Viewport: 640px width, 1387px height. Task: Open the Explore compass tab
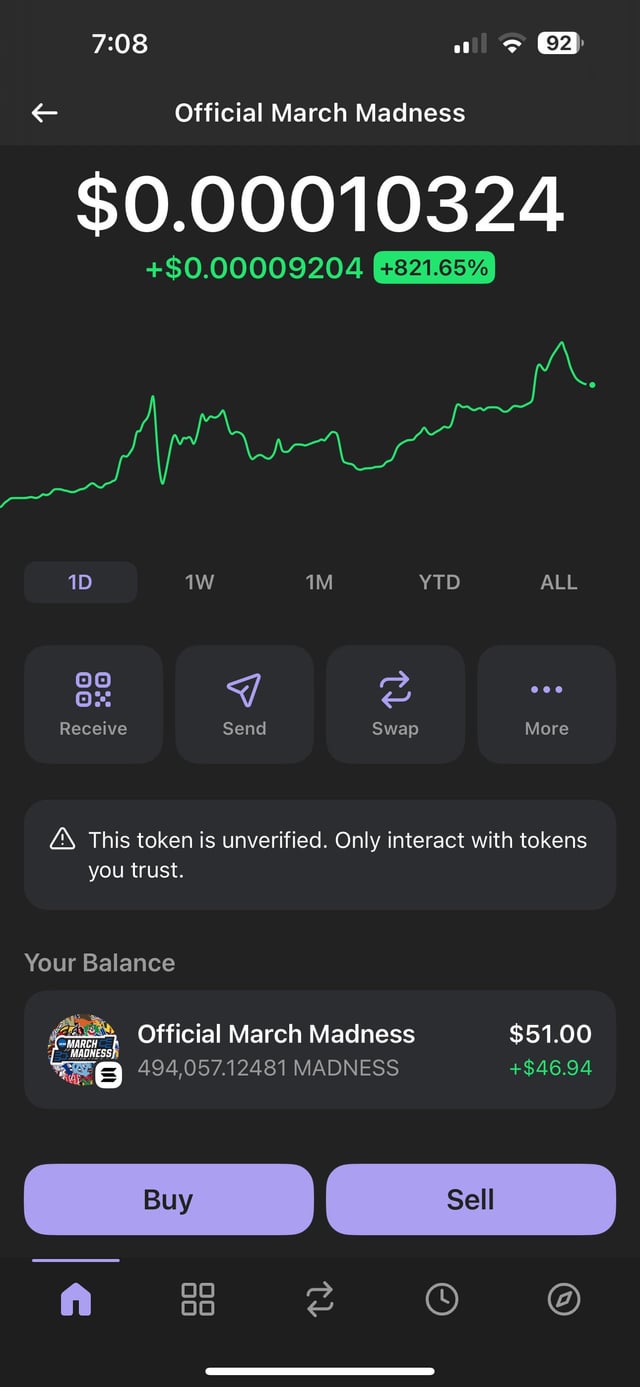(564, 1299)
